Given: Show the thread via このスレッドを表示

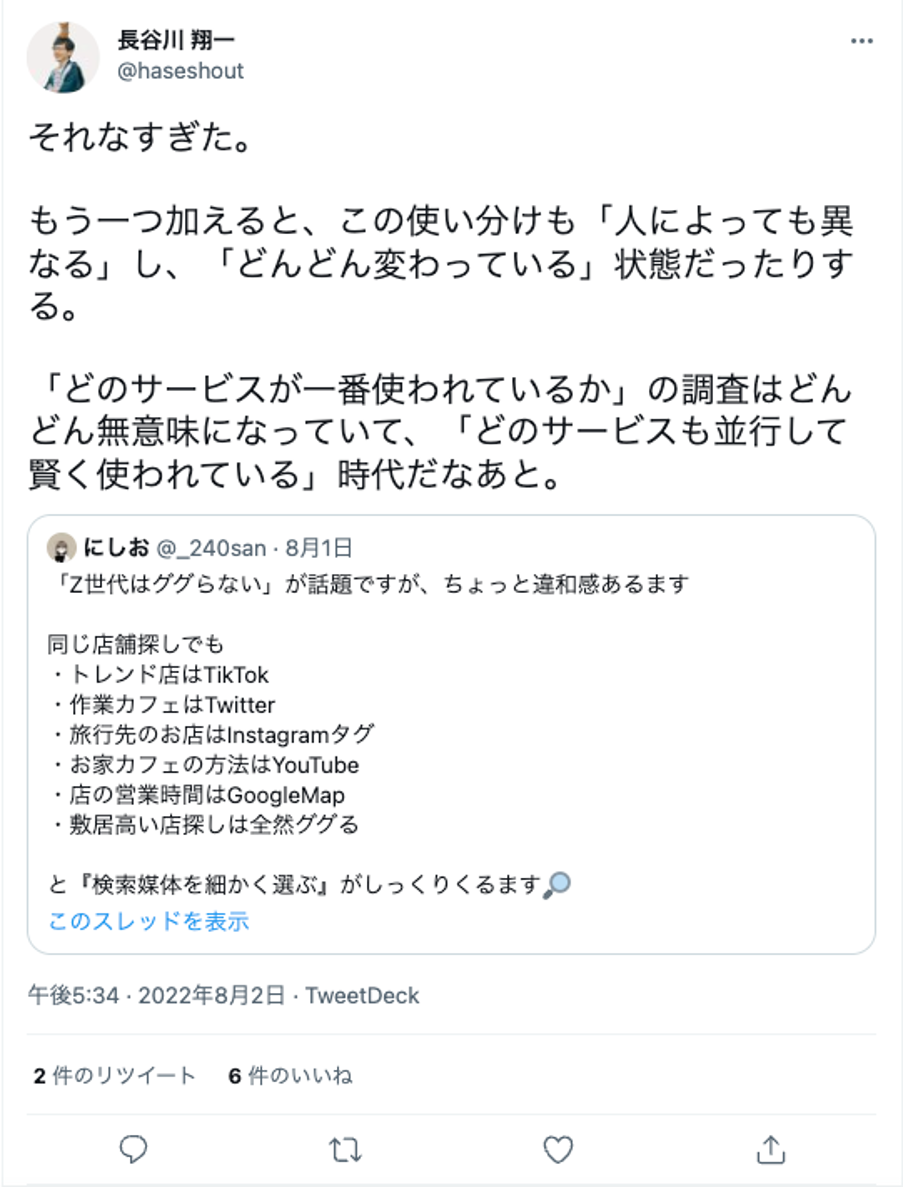Looking at the screenshot, I should [x=148, y=921].
